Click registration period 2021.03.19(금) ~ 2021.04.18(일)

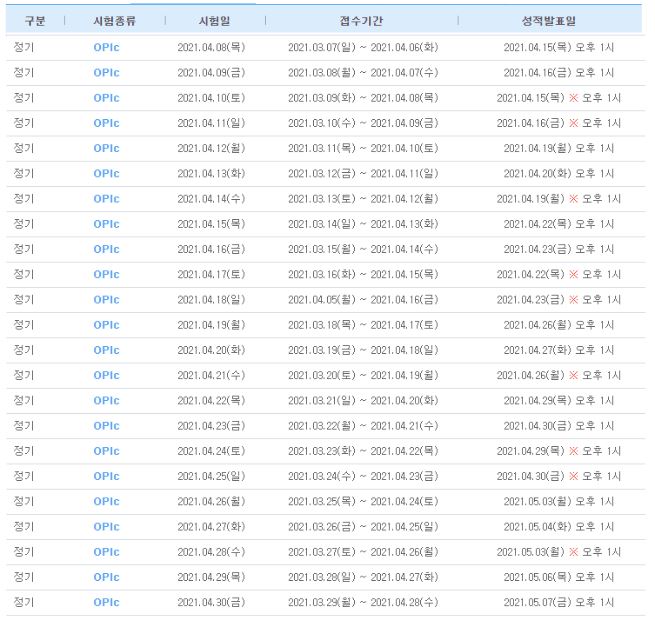(363, 350)
